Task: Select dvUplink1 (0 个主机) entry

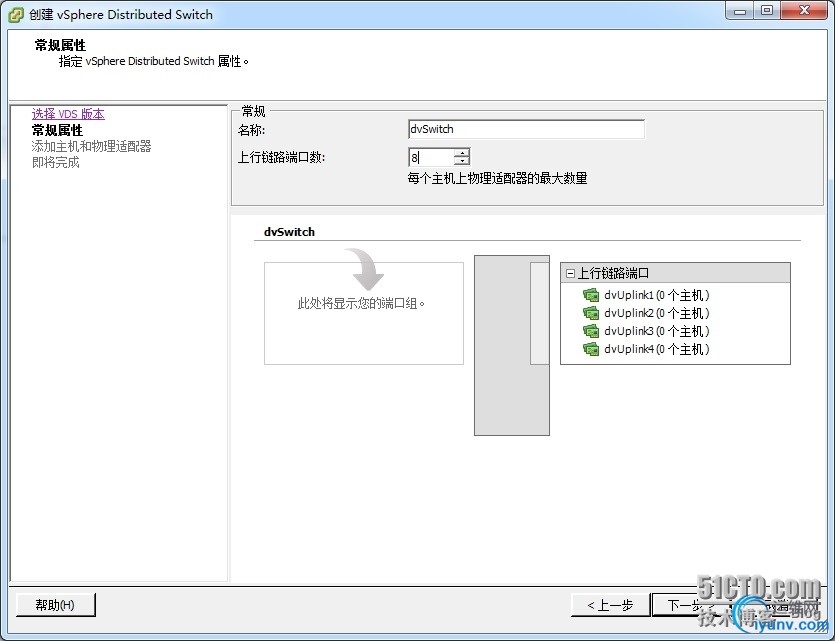Action: pos(657,295)
